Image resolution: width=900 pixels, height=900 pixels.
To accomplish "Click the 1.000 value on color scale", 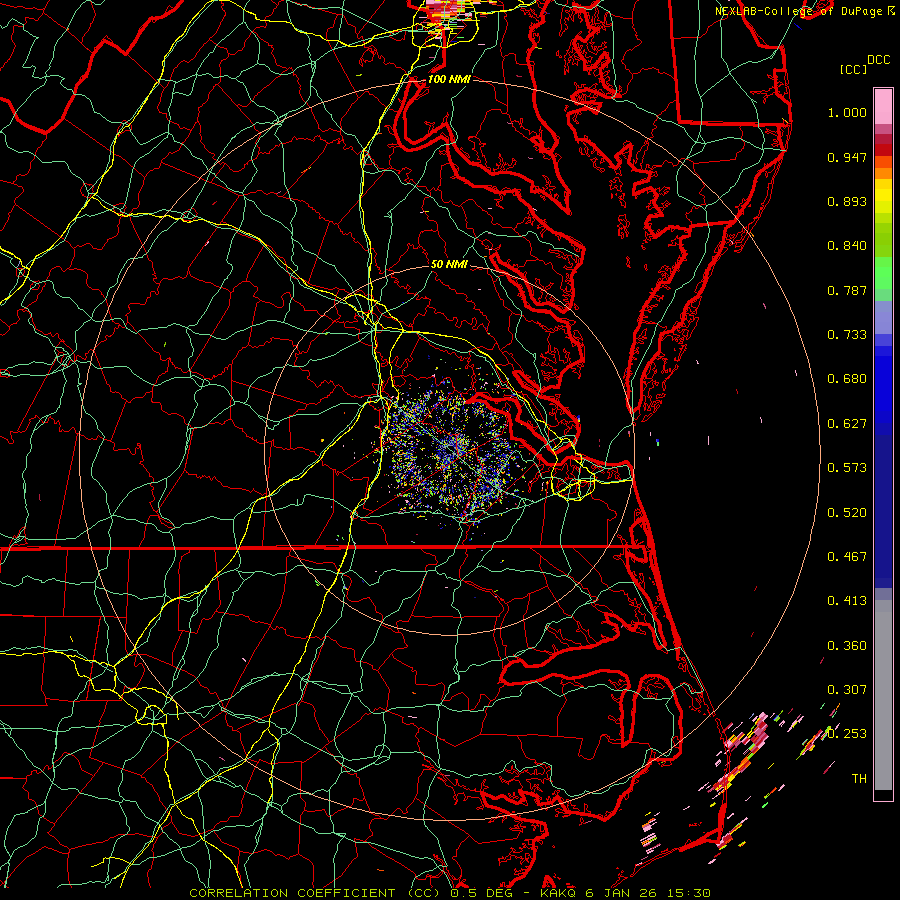I will click(x=847, y=112).
